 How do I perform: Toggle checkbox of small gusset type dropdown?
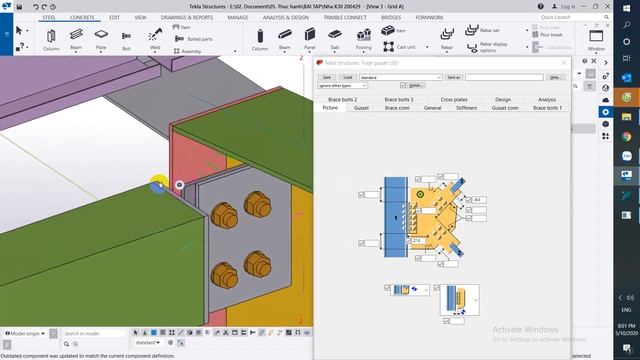[387, 288]
